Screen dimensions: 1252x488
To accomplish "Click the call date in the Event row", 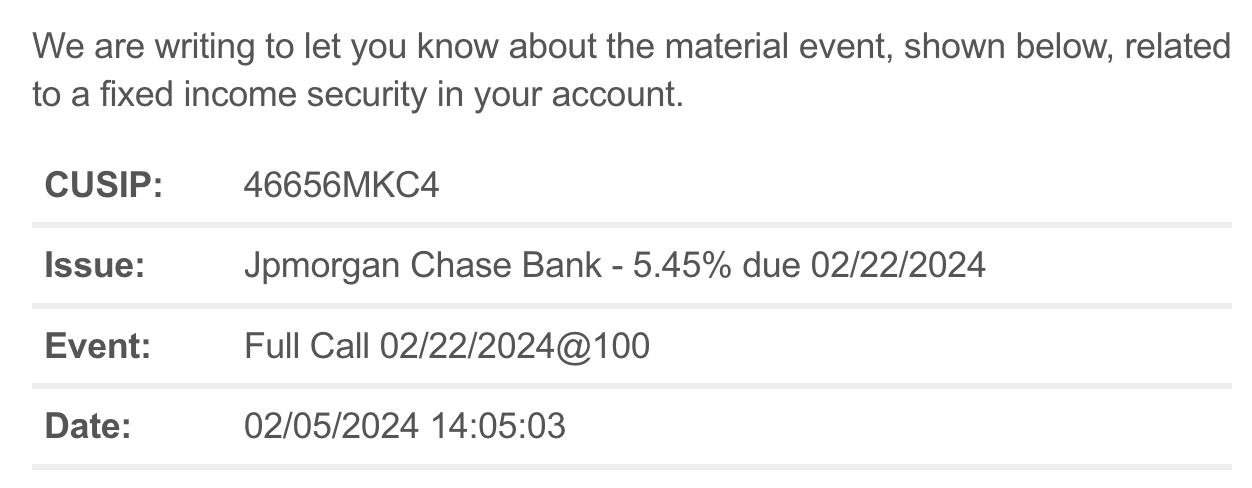I will click(466, 347).
